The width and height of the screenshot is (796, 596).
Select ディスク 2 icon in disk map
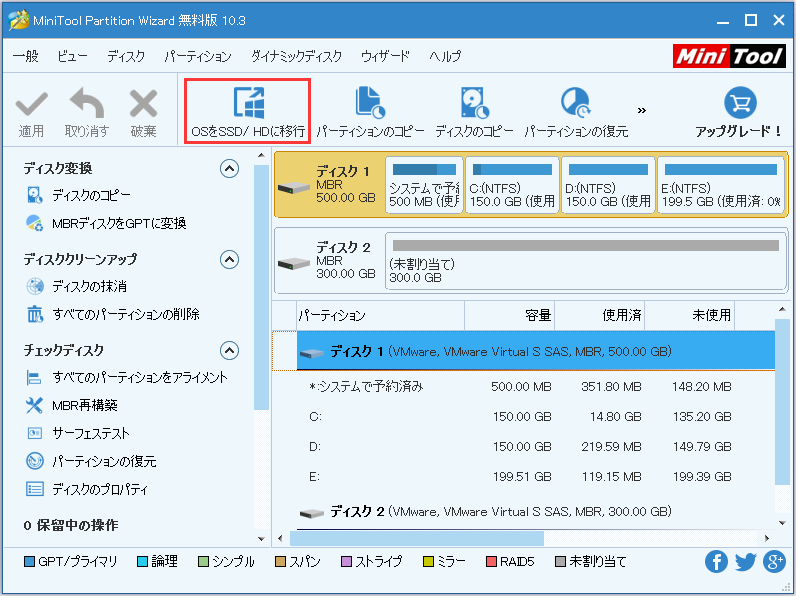tap(294, 263)
